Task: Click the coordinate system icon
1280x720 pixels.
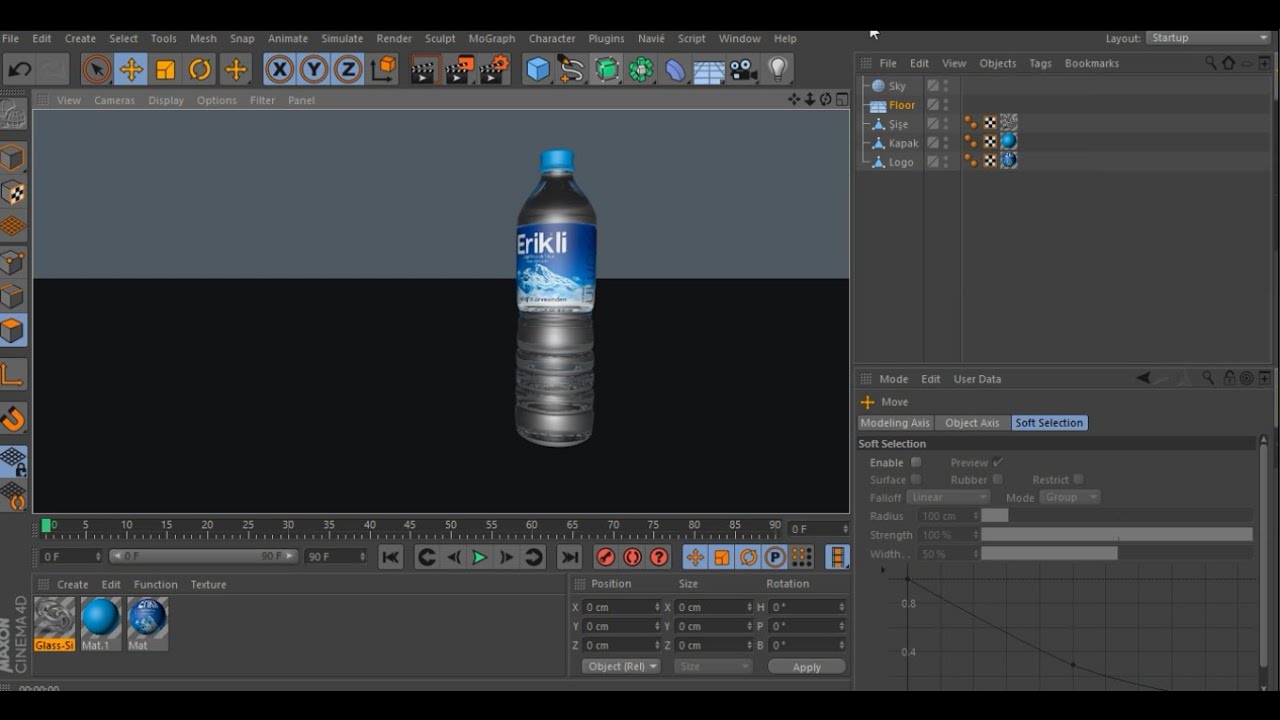Action: click(x=384, y=69)
